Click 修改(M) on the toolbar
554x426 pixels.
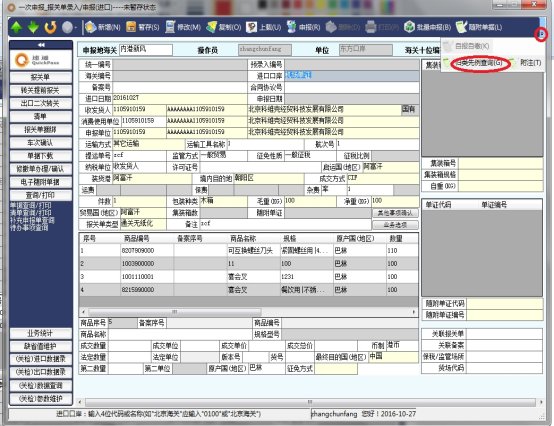tap(183, 27)
